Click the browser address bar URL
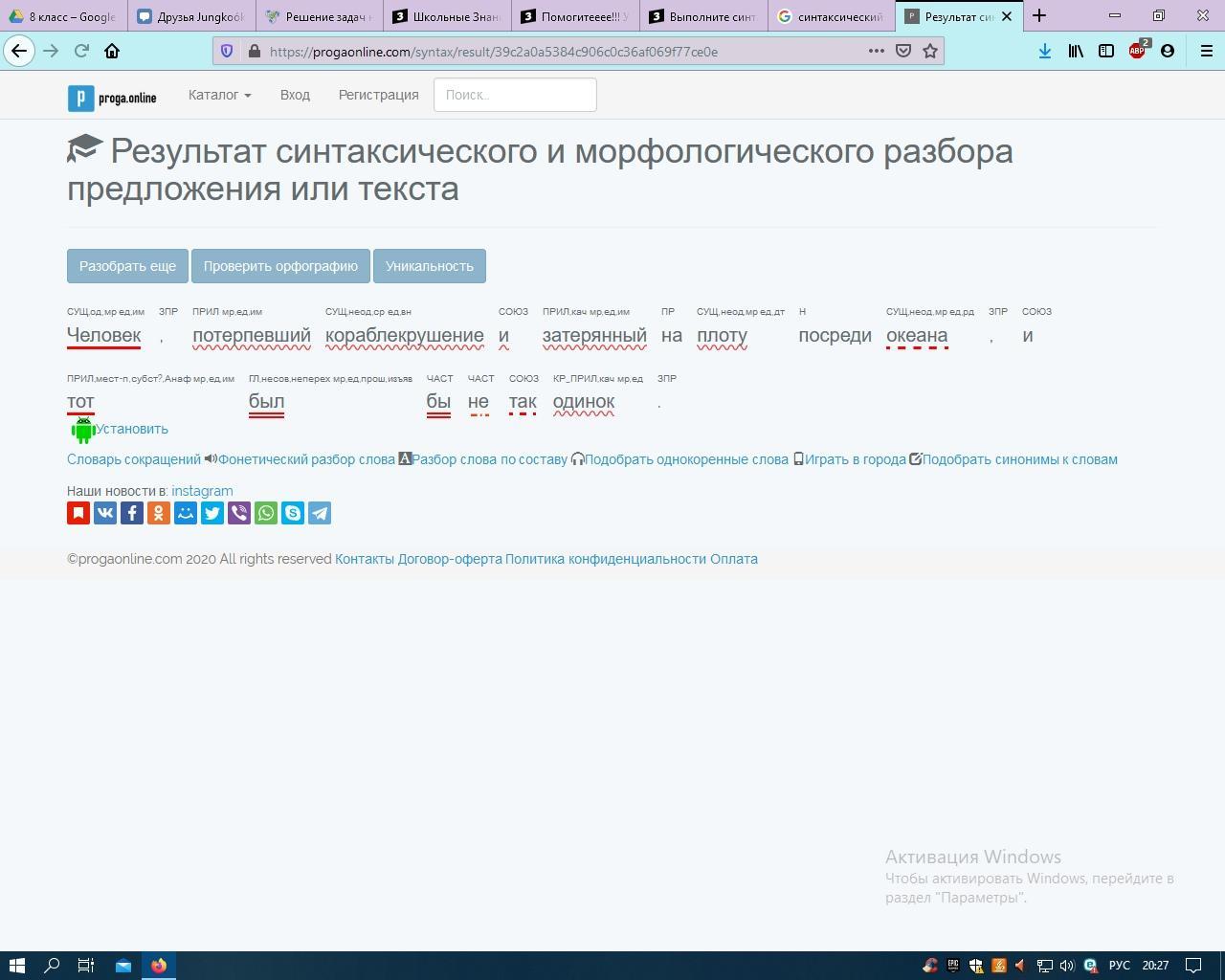This screenshot has width=1225, height=980. 494,52
